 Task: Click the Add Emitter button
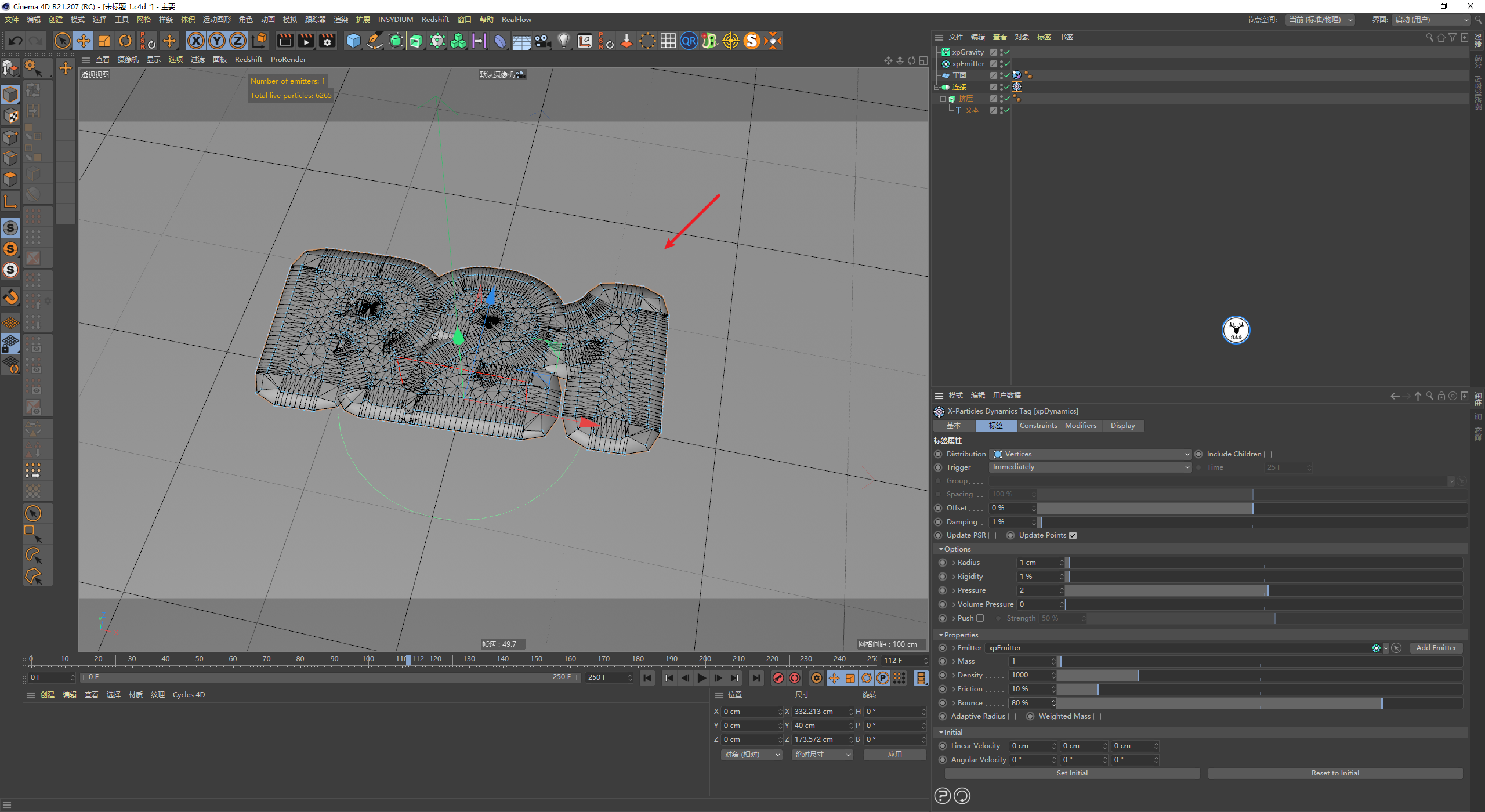coord(1436,648)
